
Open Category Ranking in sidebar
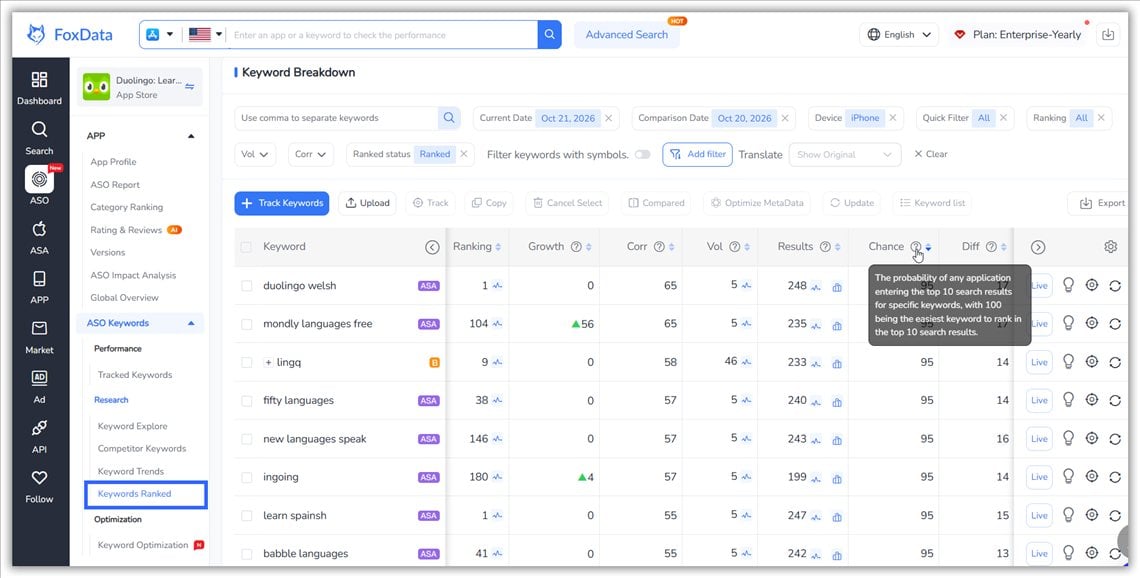tap(127, 207)
